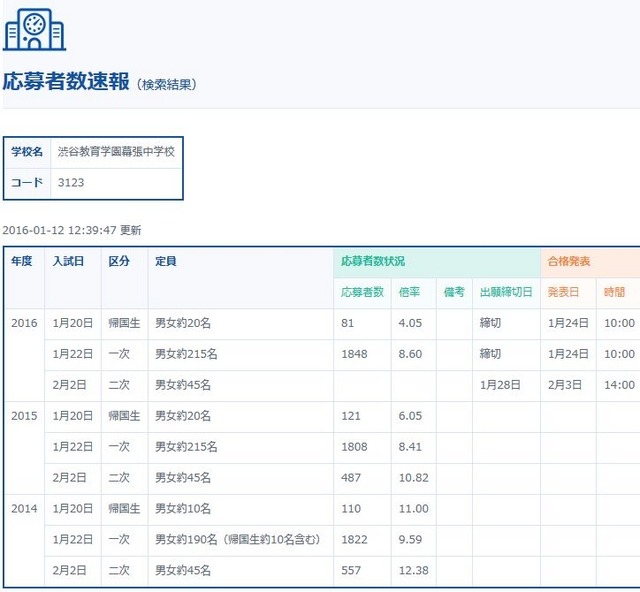640x592 pixels.
Task: Click the 備考 sub-header
Action: point(454,292)
